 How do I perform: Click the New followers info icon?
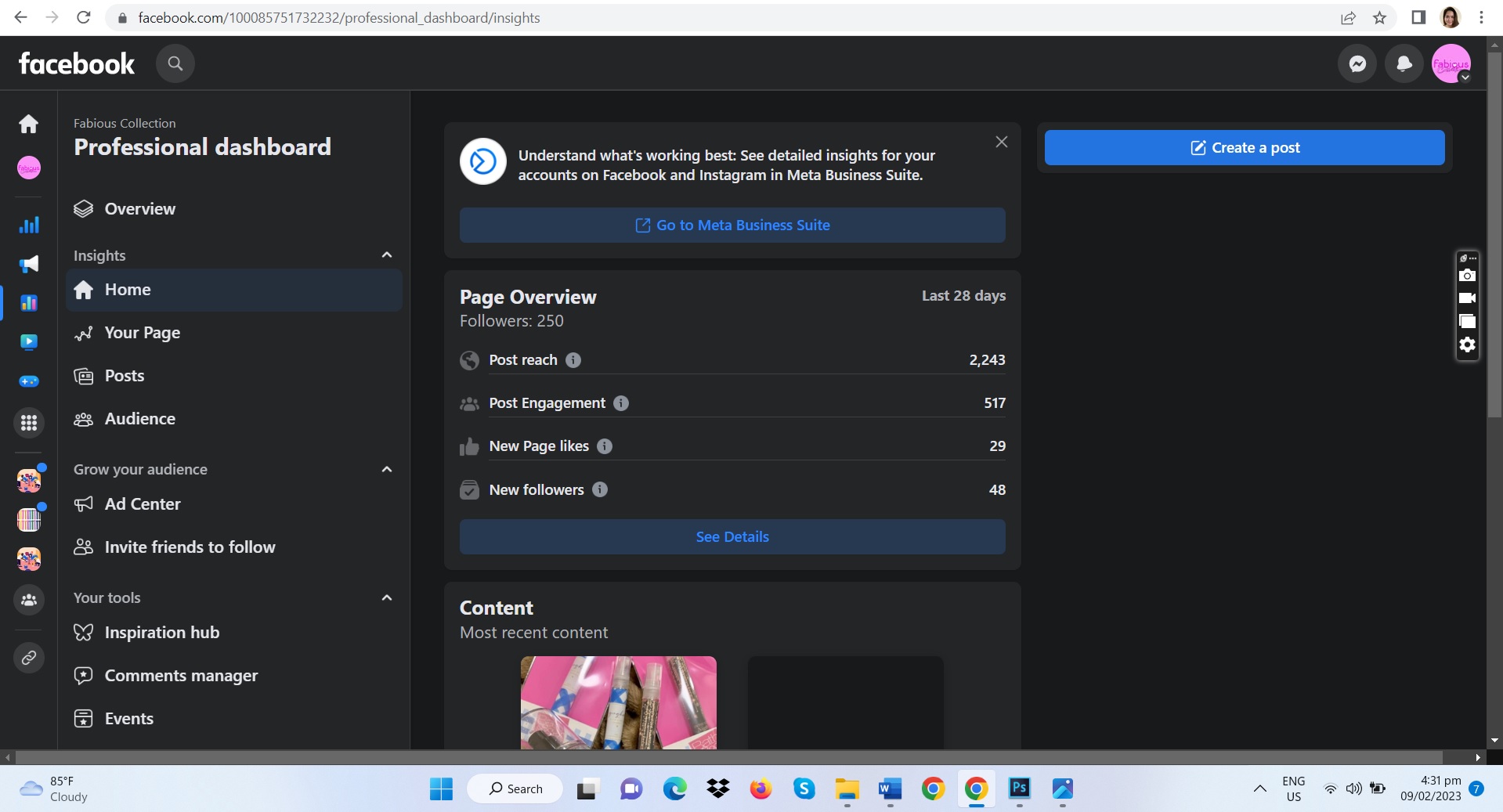coord(600,489)
